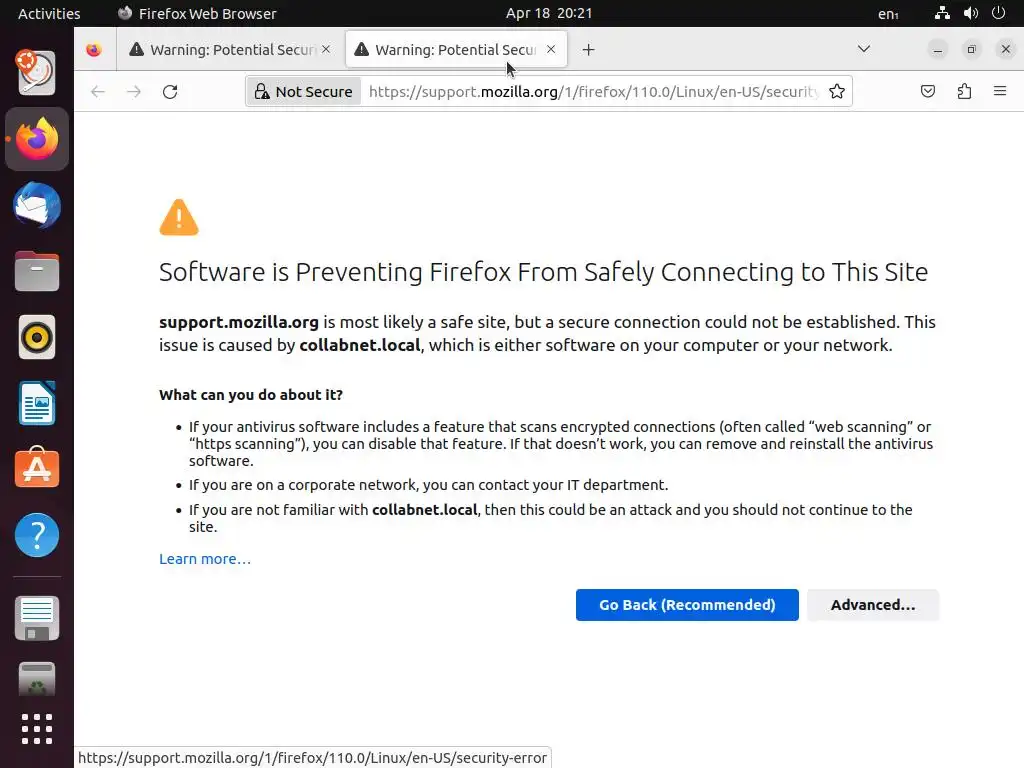This screenshot has height=768, width=1024.
Task: Close the active Warning tab
Action: click(551, 49)
